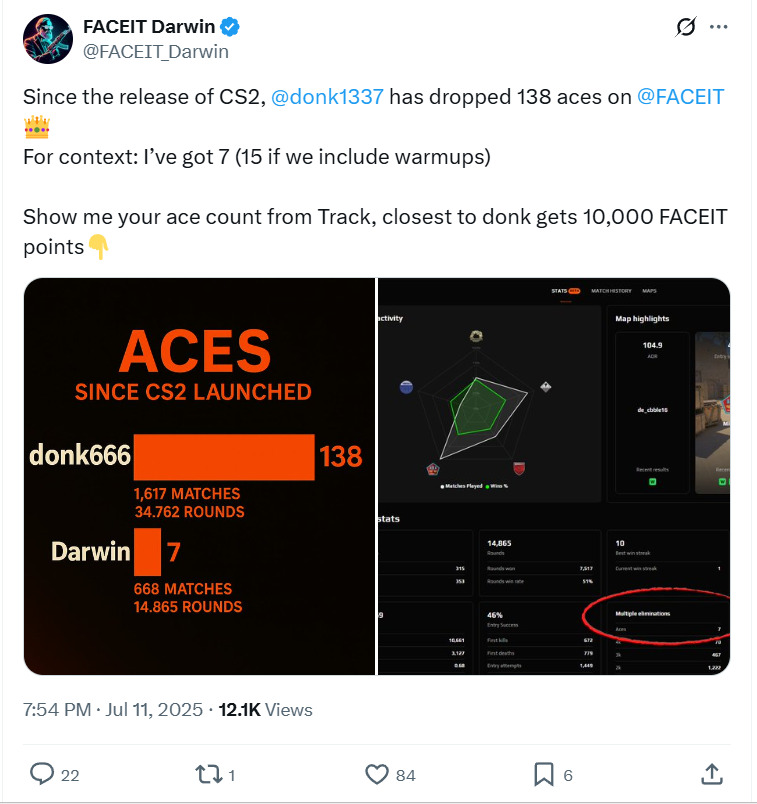757x804 pixels.
Task: Bookmark the post
Action: [x=542, y=773]
